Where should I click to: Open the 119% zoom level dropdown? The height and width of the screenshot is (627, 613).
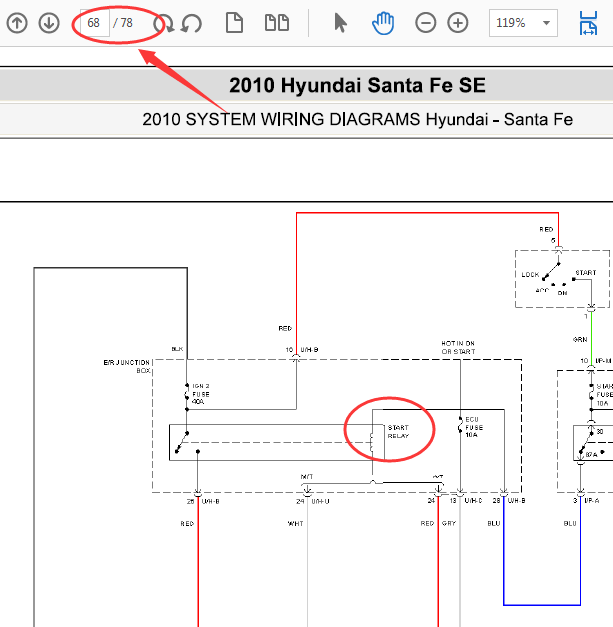[546, 23]
